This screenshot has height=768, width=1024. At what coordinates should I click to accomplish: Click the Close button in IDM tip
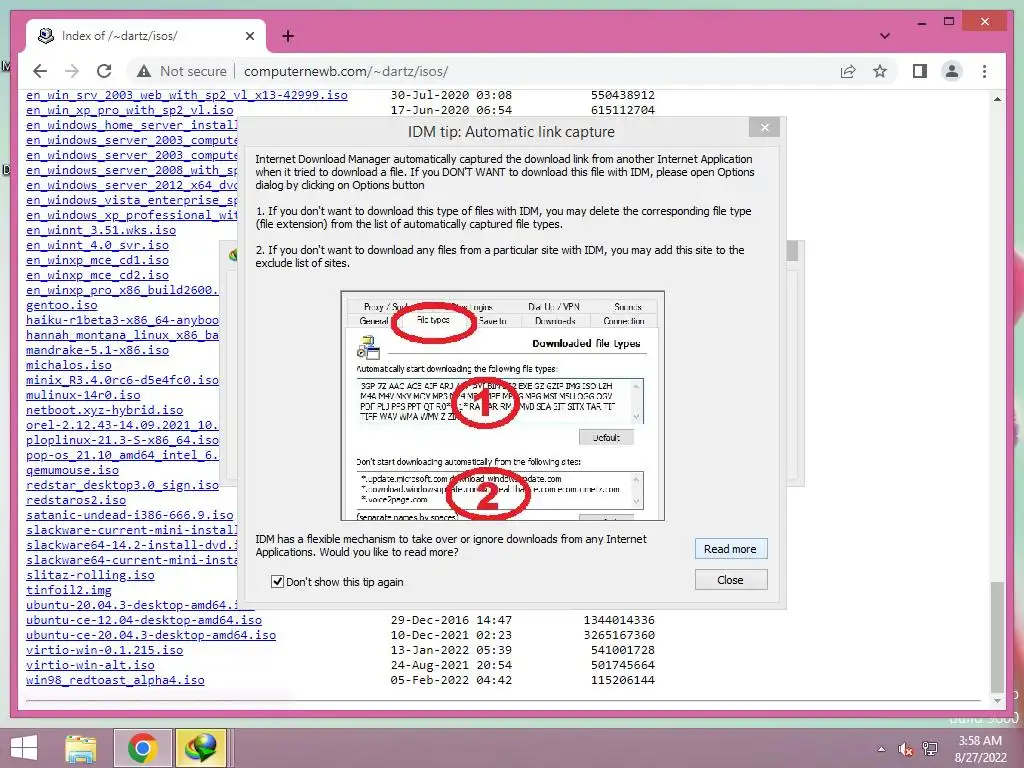(730, 580)
